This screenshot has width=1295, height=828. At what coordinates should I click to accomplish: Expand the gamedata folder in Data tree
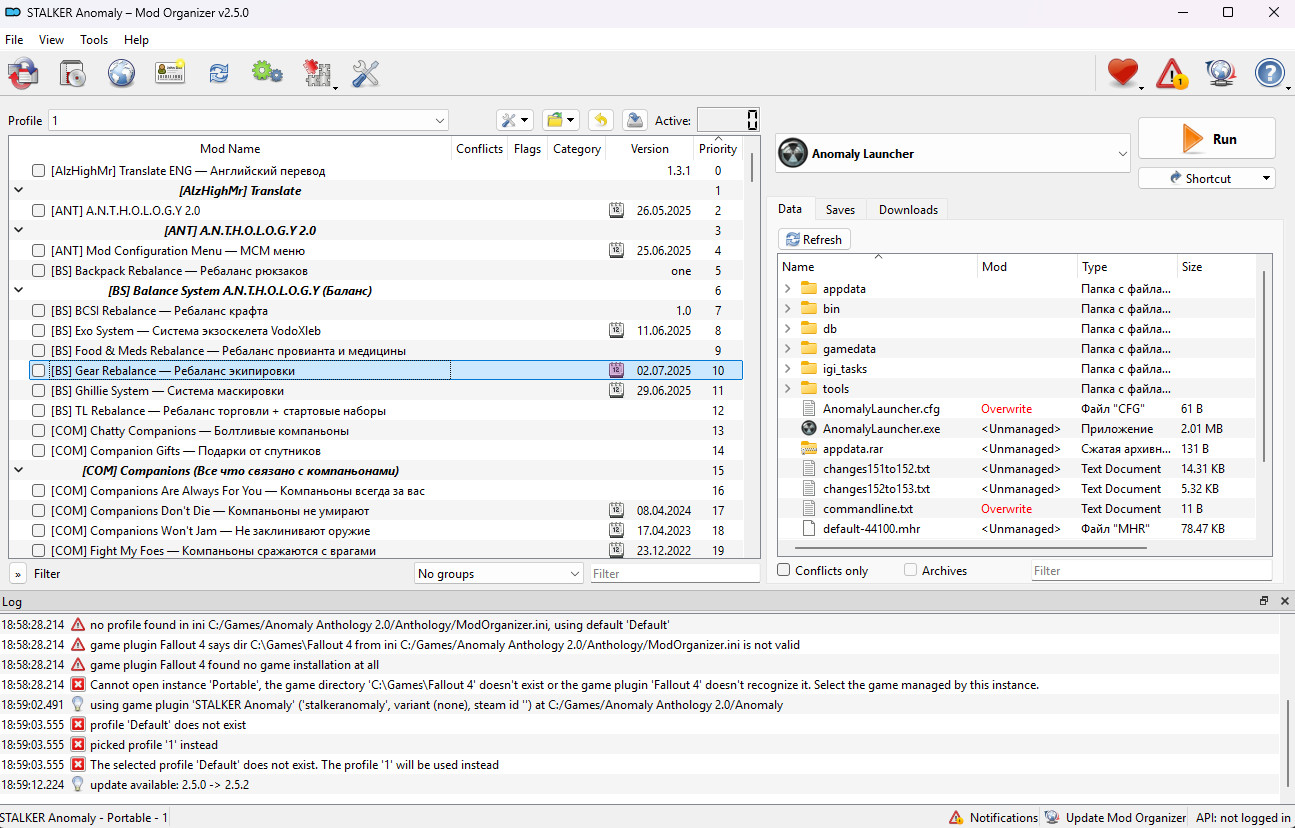pos(788,349)
